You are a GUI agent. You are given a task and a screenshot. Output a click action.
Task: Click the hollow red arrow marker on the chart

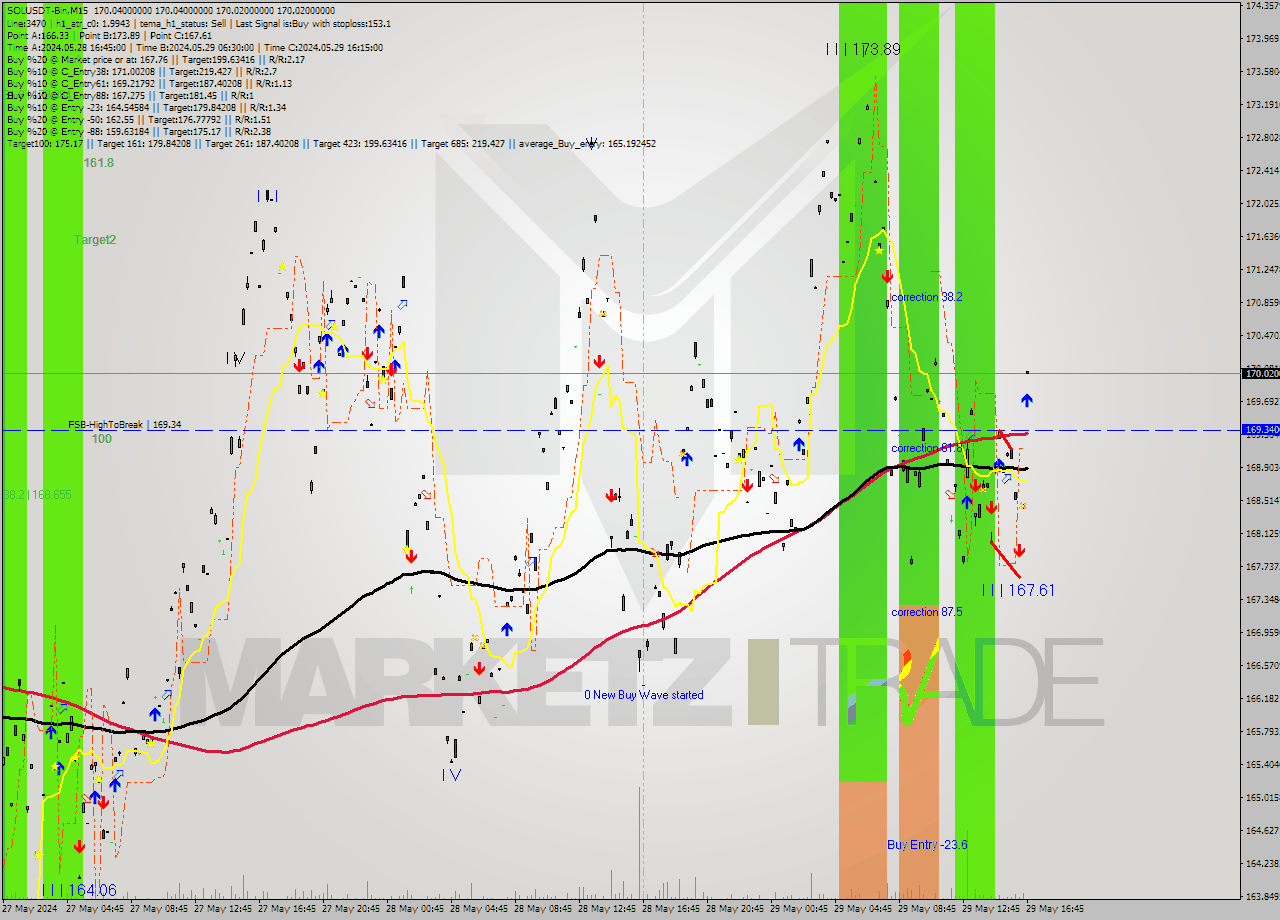click(x=86, y=798)
